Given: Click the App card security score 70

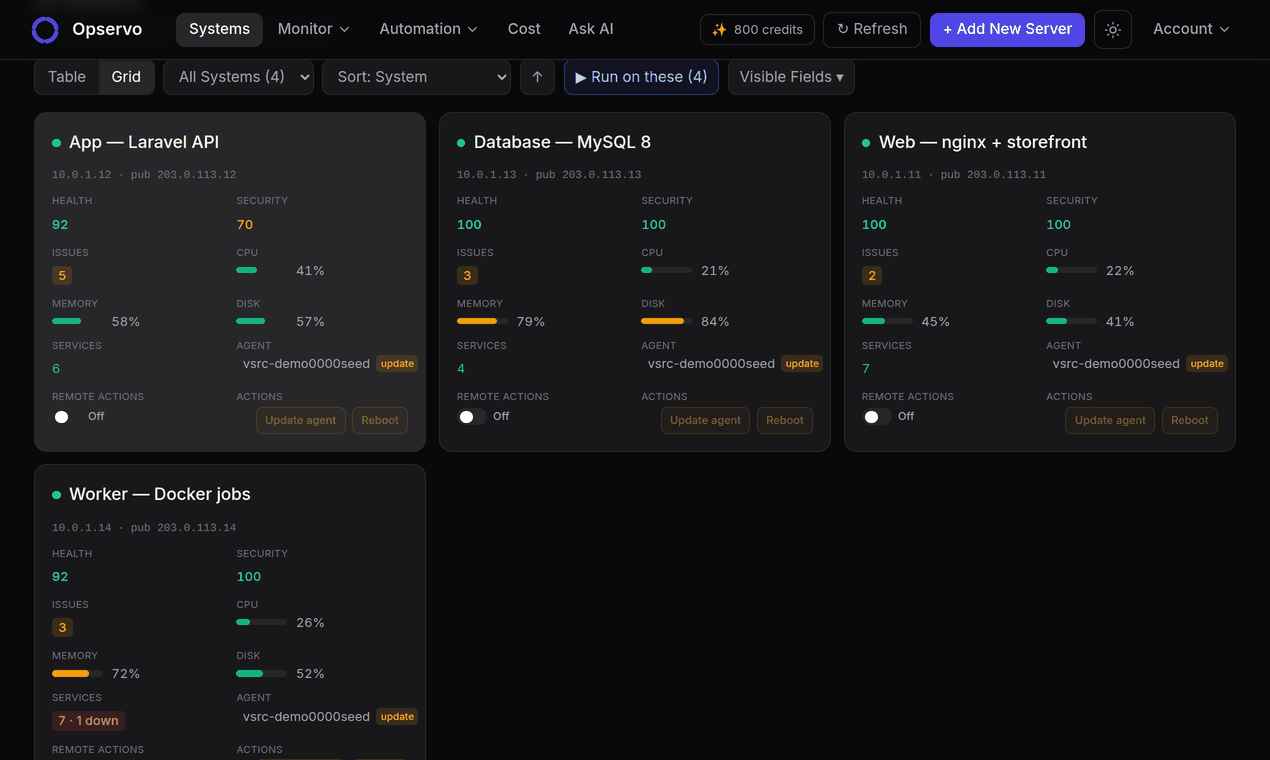Looking at the screenshot, I should coord(245,225).
